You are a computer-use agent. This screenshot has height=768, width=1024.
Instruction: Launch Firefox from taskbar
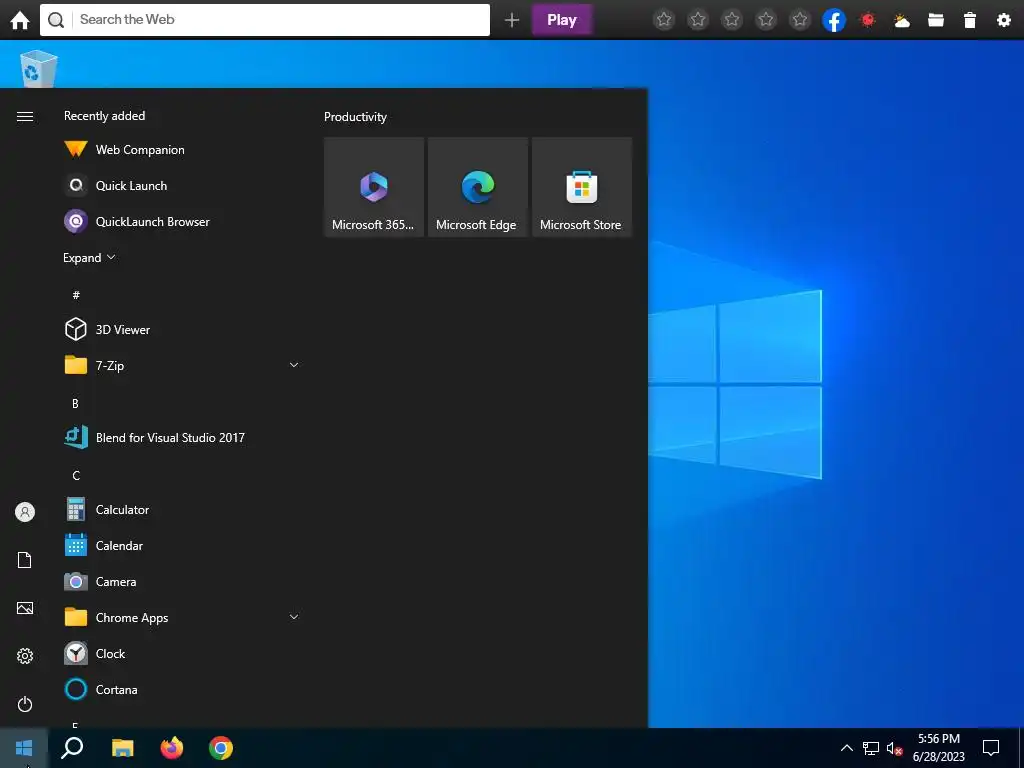click(x=172, y=748)
